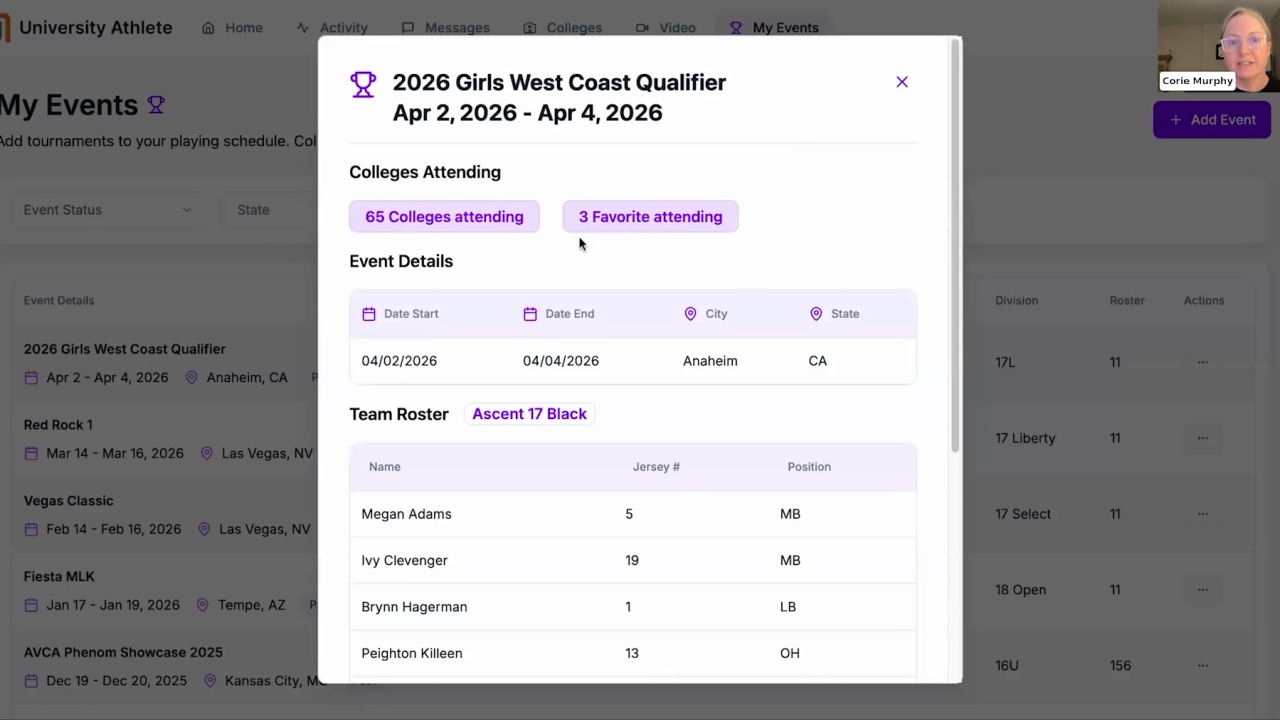Switch to the Video tab
Image resolution: width=1280 pixels, height=720 pixels.
666,28
